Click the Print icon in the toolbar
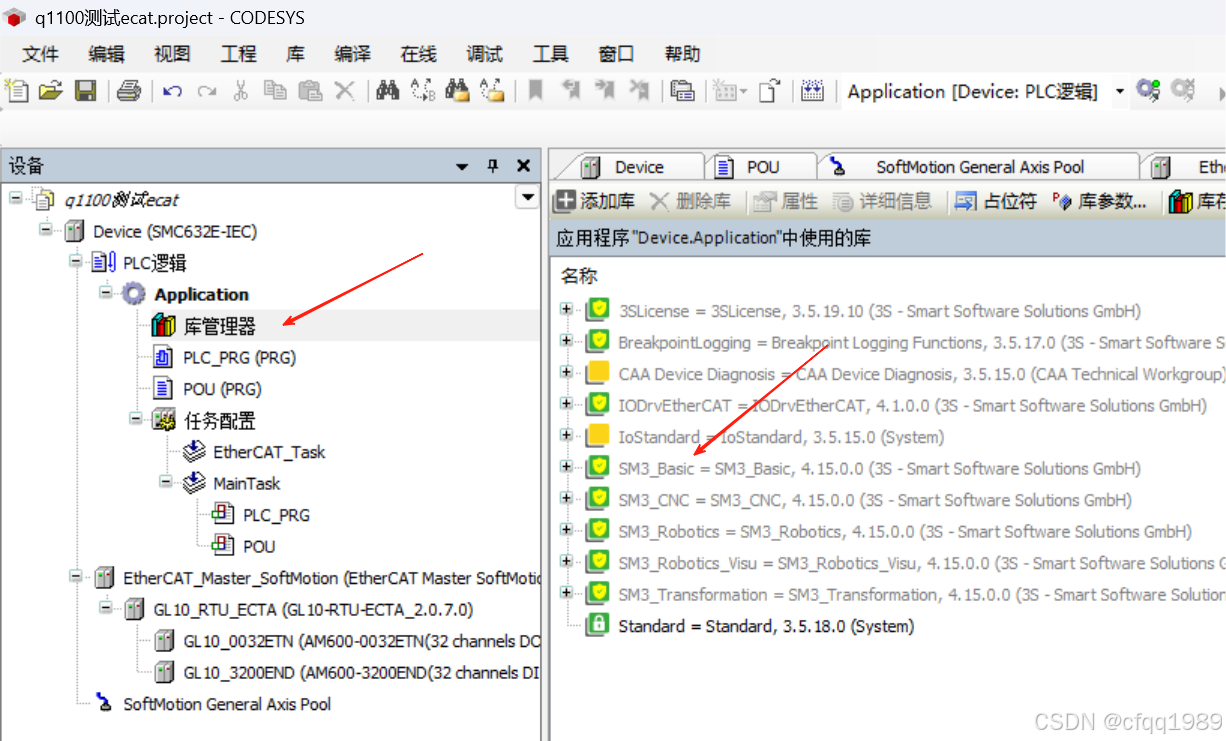 coord(129,91)
